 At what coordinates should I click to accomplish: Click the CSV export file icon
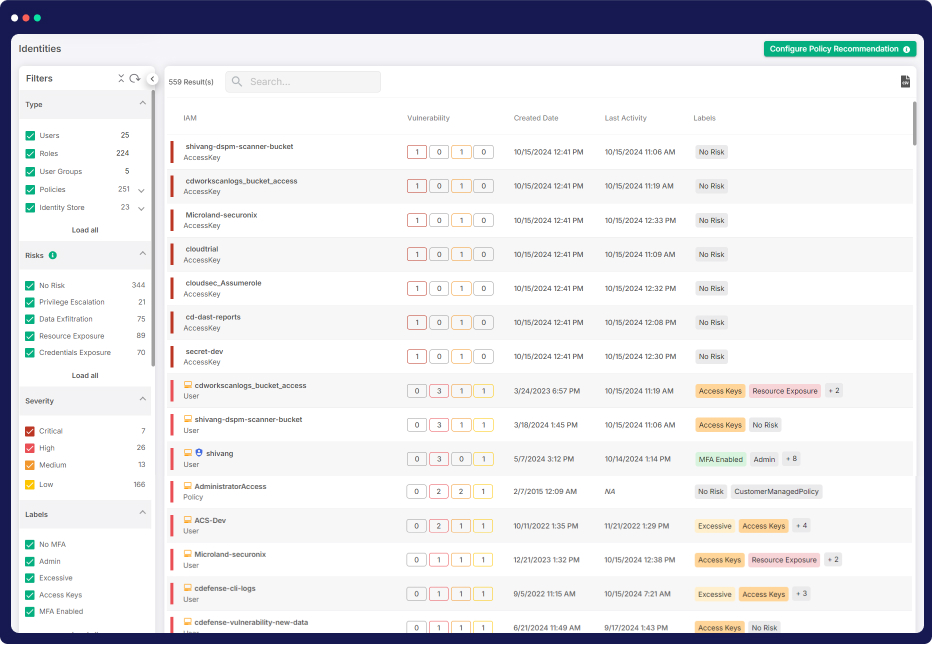tap(905, 82)
